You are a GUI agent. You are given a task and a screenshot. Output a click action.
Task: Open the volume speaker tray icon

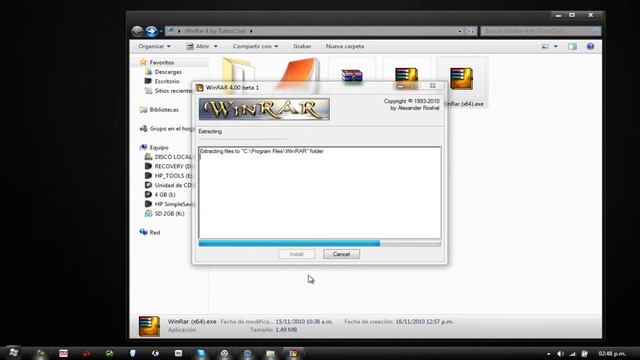click(560, 354)
